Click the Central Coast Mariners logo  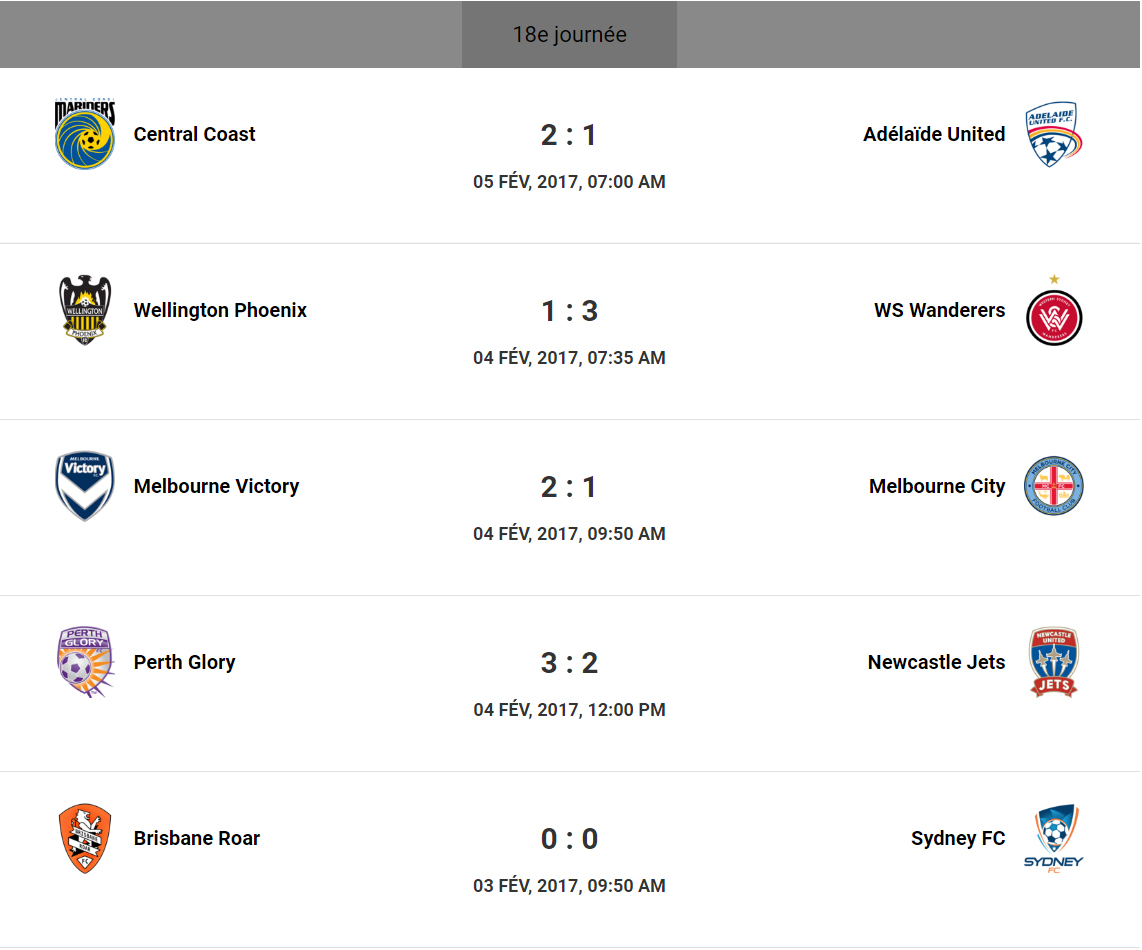(85, 134)
